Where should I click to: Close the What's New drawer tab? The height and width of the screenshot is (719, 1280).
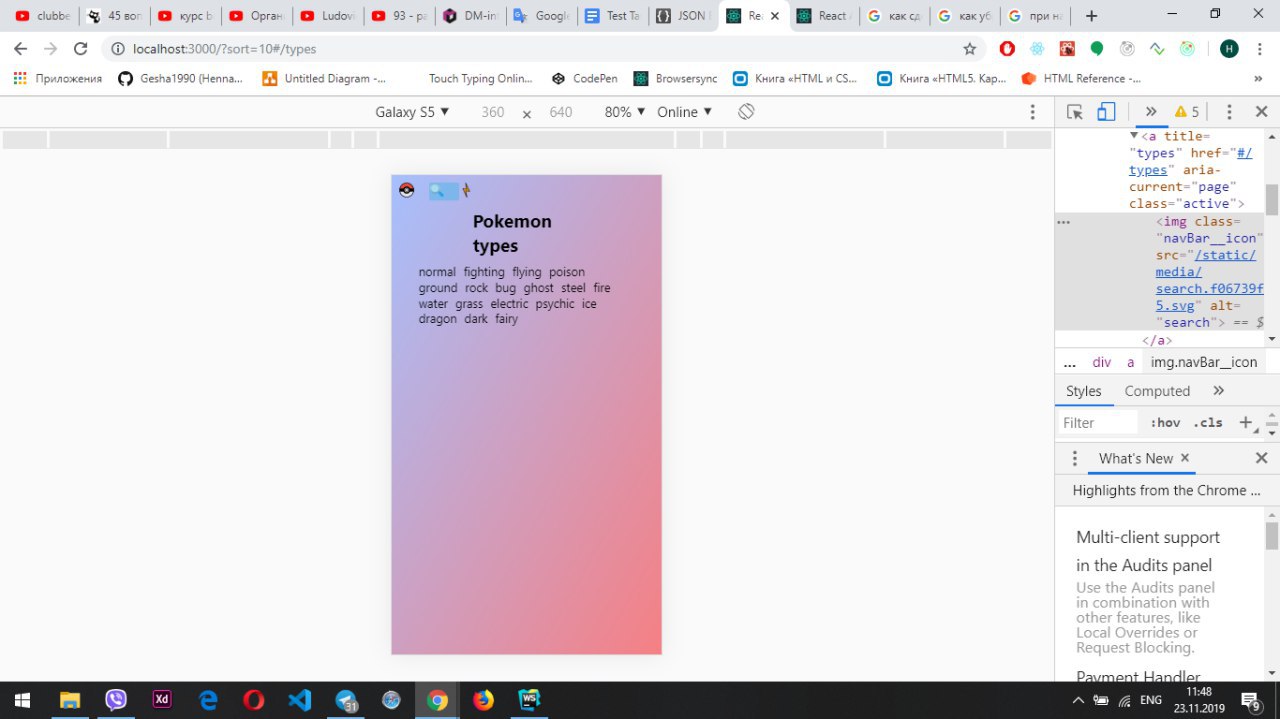click(x=1185, y=458)
